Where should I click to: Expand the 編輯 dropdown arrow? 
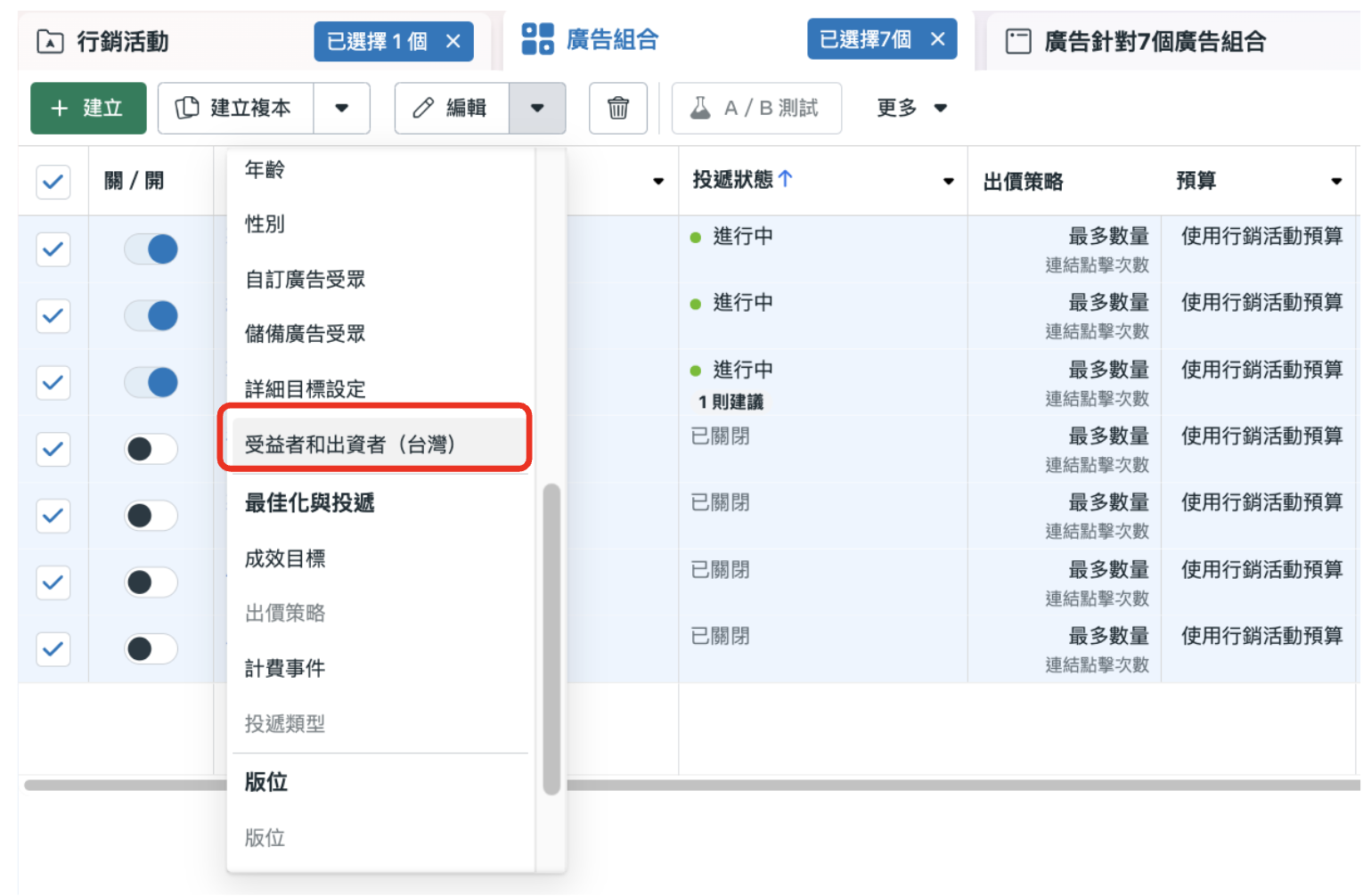[x=538, y=108]
